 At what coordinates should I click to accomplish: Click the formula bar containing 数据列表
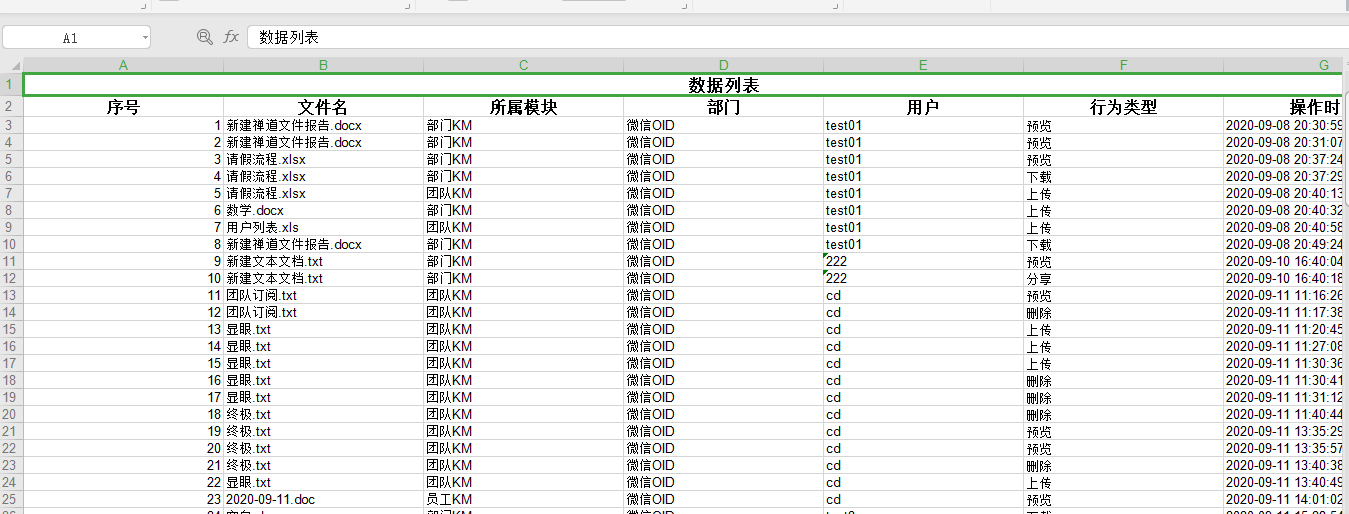(x=790, y=37)
